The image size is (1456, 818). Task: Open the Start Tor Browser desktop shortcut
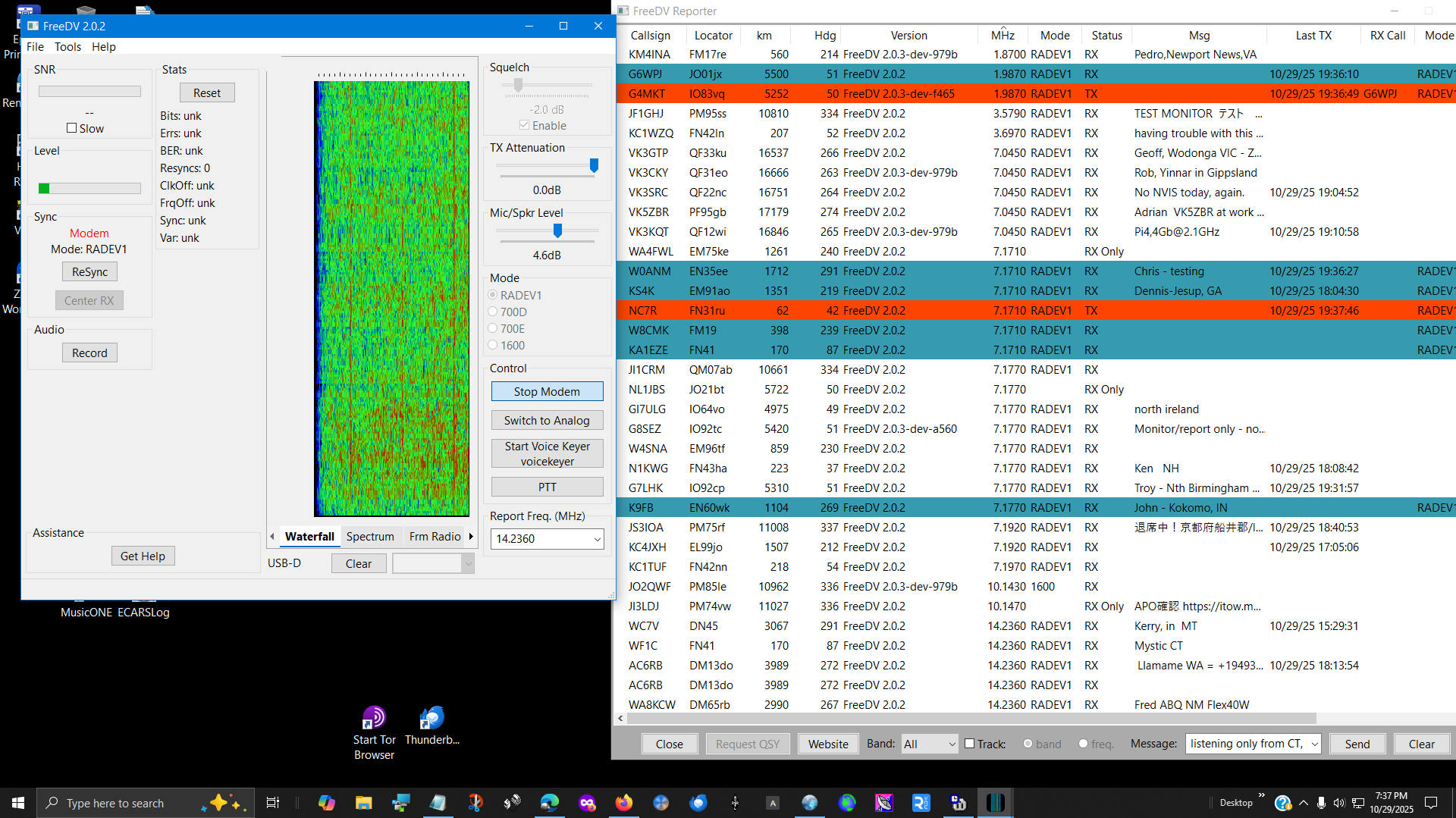(374, 719)
